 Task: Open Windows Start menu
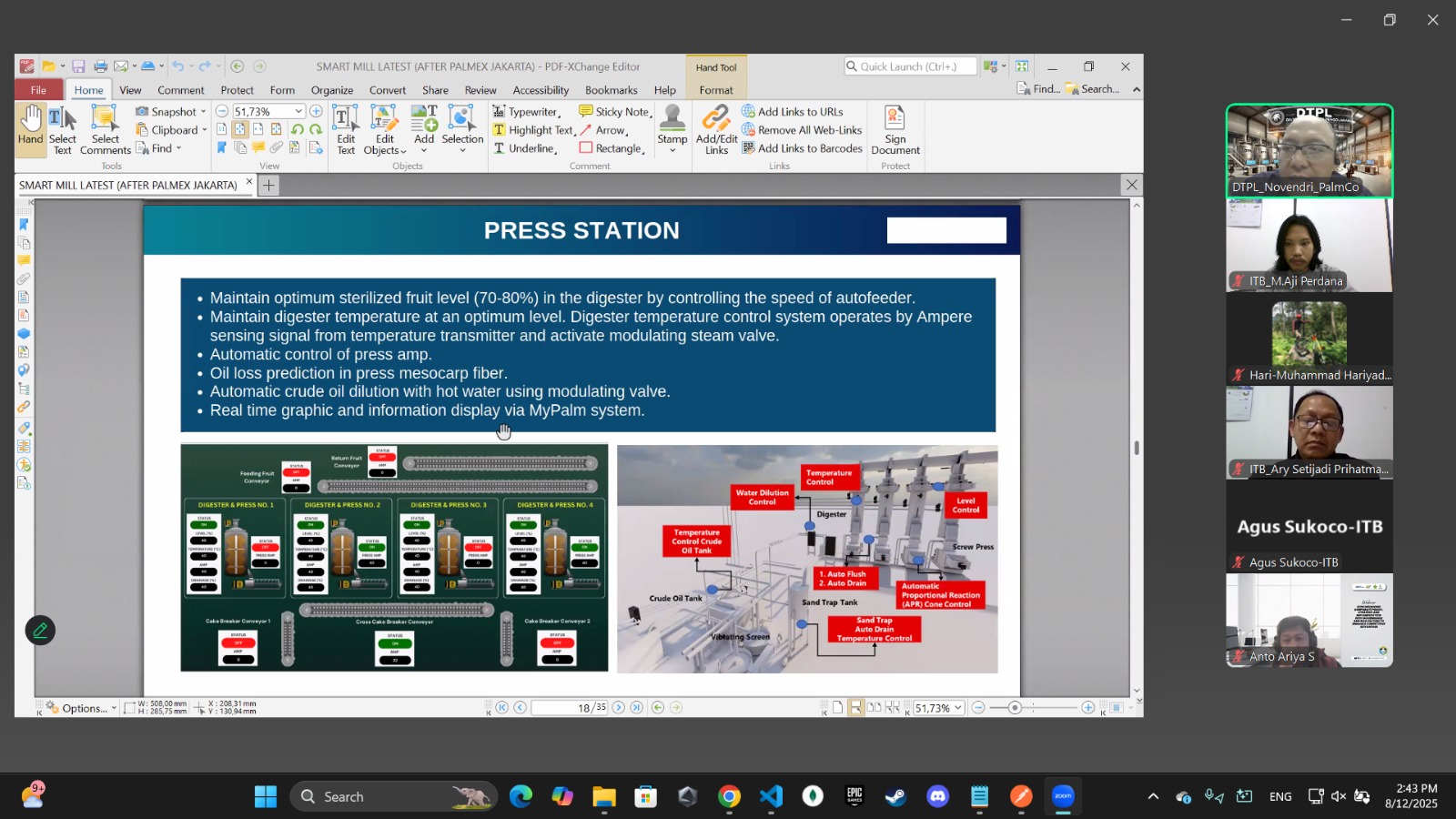point(265,796)
